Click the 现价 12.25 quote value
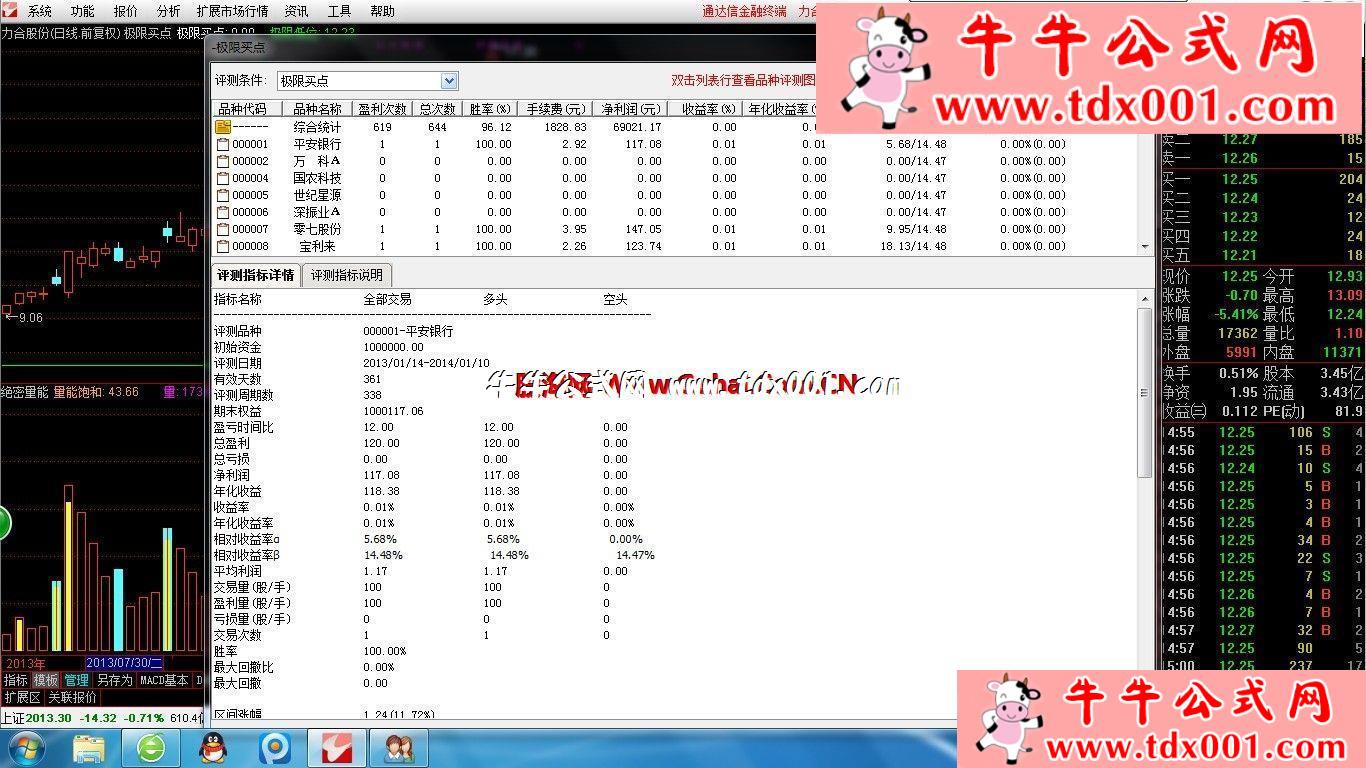 pos(1238,276)
